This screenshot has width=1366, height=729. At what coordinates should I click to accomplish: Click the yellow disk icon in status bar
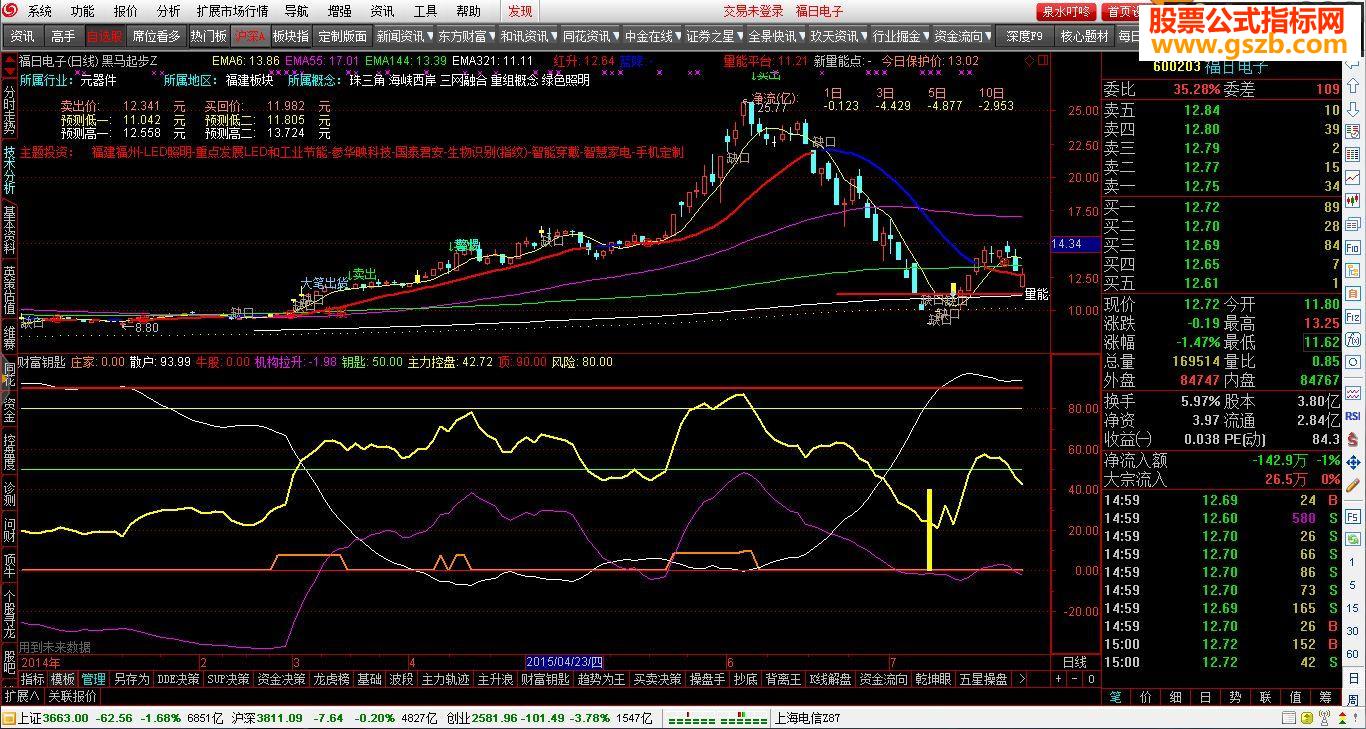tap(1307, 718)
